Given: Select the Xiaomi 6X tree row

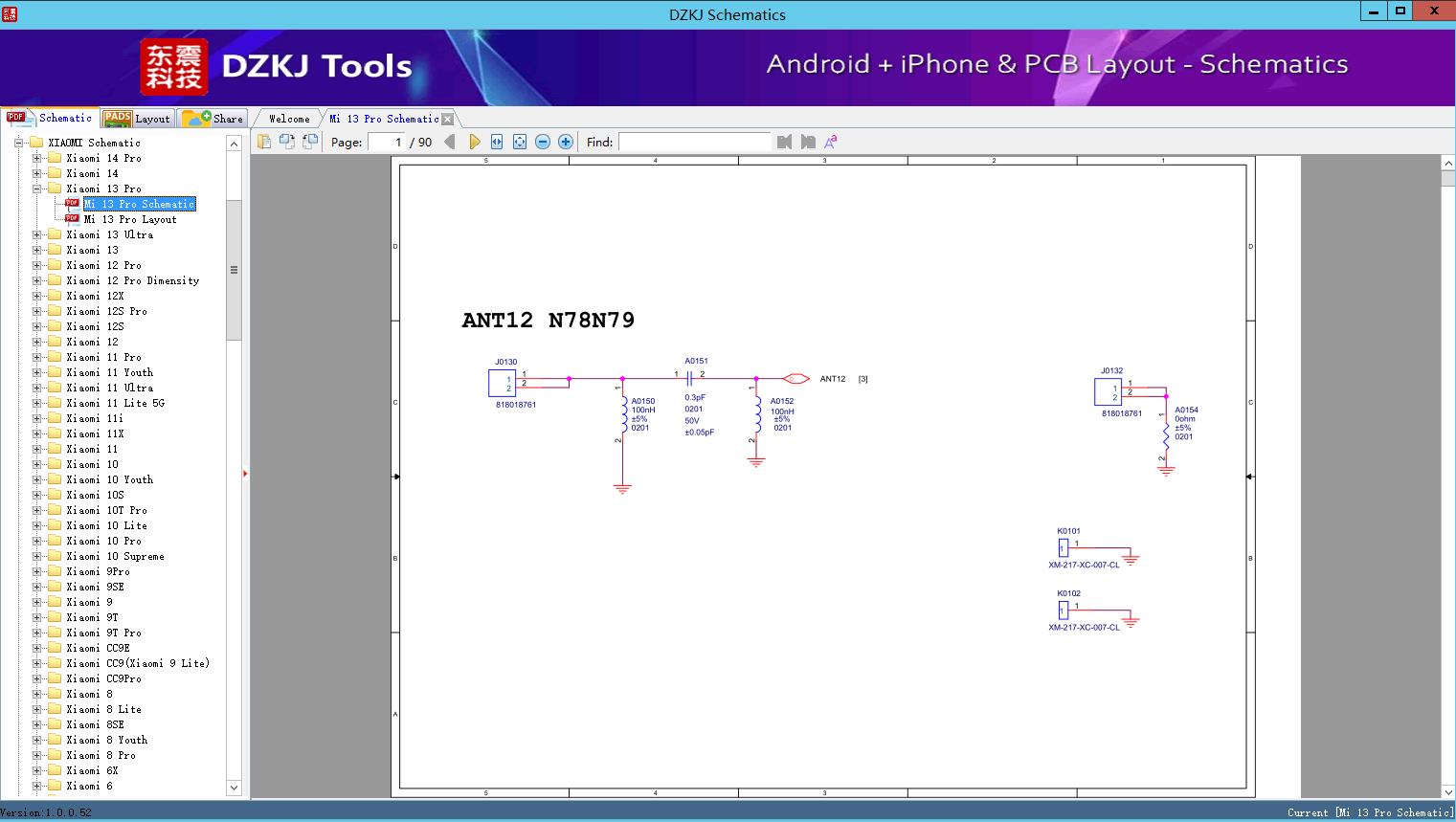Looking at the screenshot, I should click(x=92, y=770).
